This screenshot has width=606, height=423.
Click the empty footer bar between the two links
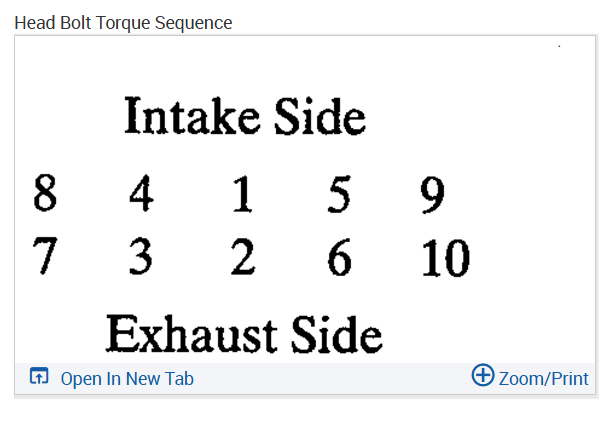click(x=330, y=378)
